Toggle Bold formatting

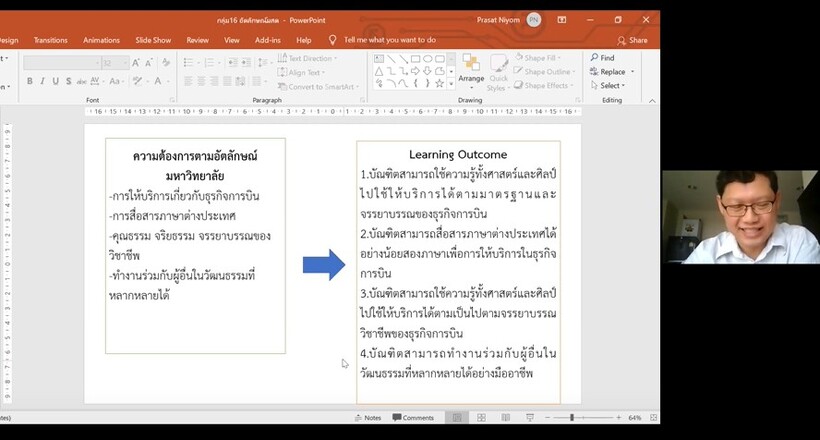(30, 81)
